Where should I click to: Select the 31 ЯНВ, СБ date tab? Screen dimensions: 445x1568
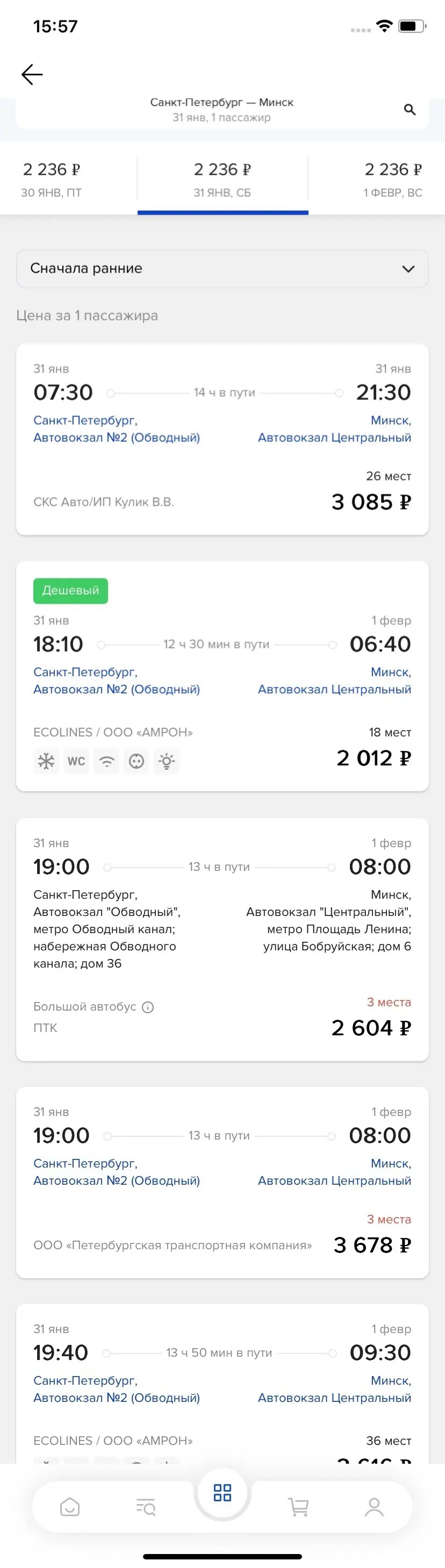click(222, 180)
